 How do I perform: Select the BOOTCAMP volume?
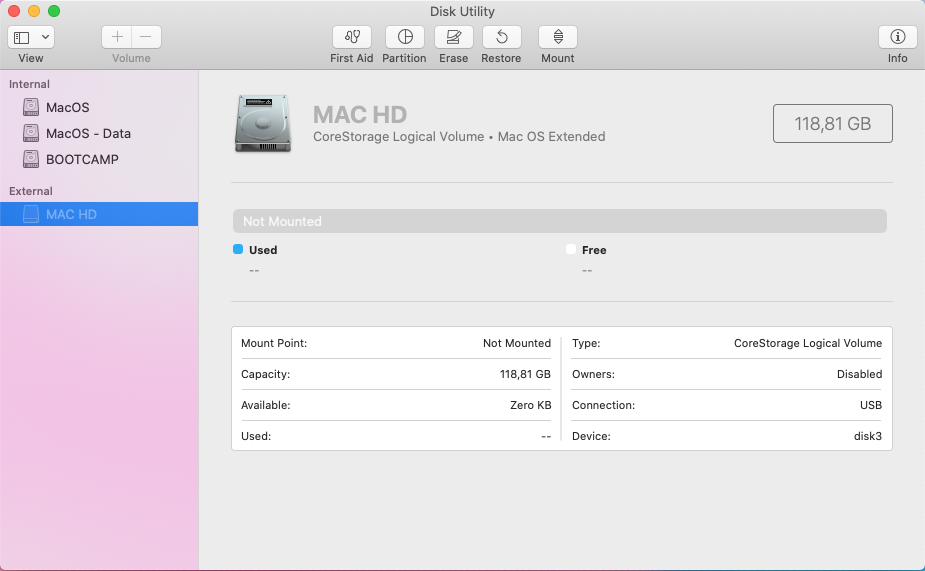(x=99, y=159)
